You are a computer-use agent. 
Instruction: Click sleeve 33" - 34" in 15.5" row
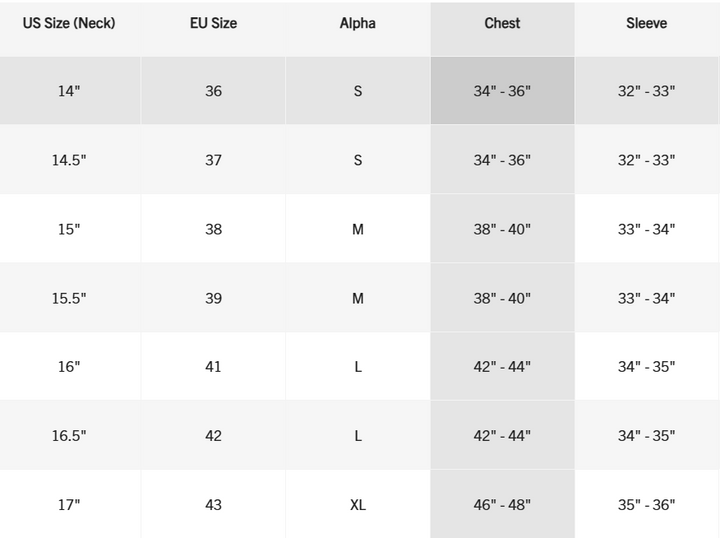(646, 298)
